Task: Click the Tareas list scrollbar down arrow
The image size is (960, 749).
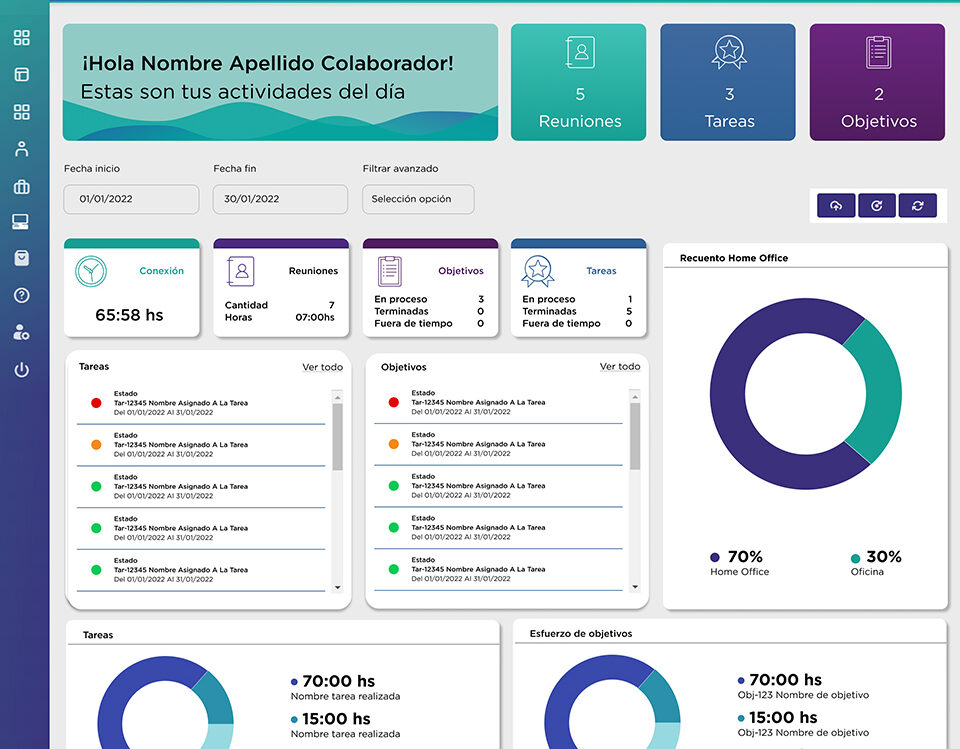Action: pyautogui.click(x=337, y=587)
